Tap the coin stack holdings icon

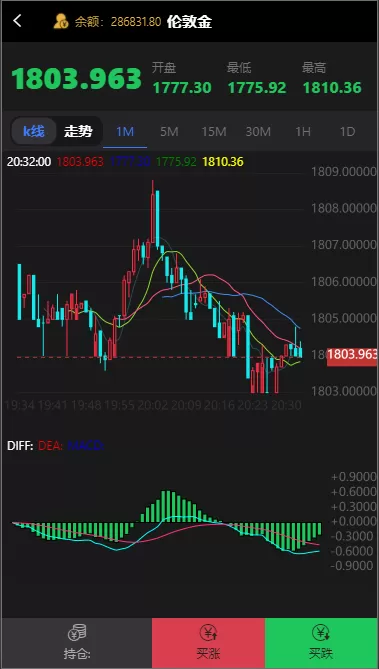tap(77, 632)
